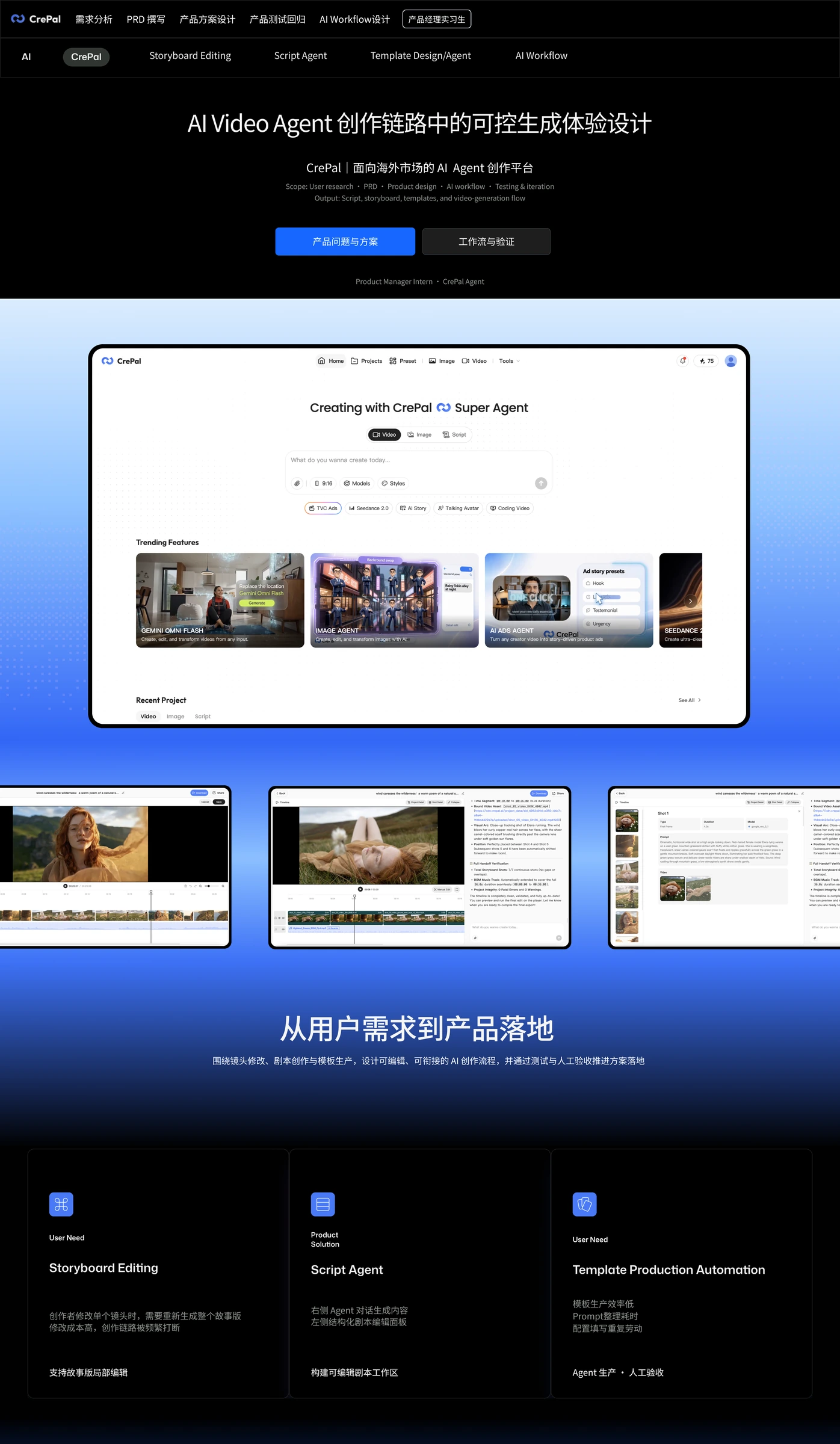The image size is (840, 1444).
Task: Click the paperclip attach icon in the prompt box
Action: point(297,483)
